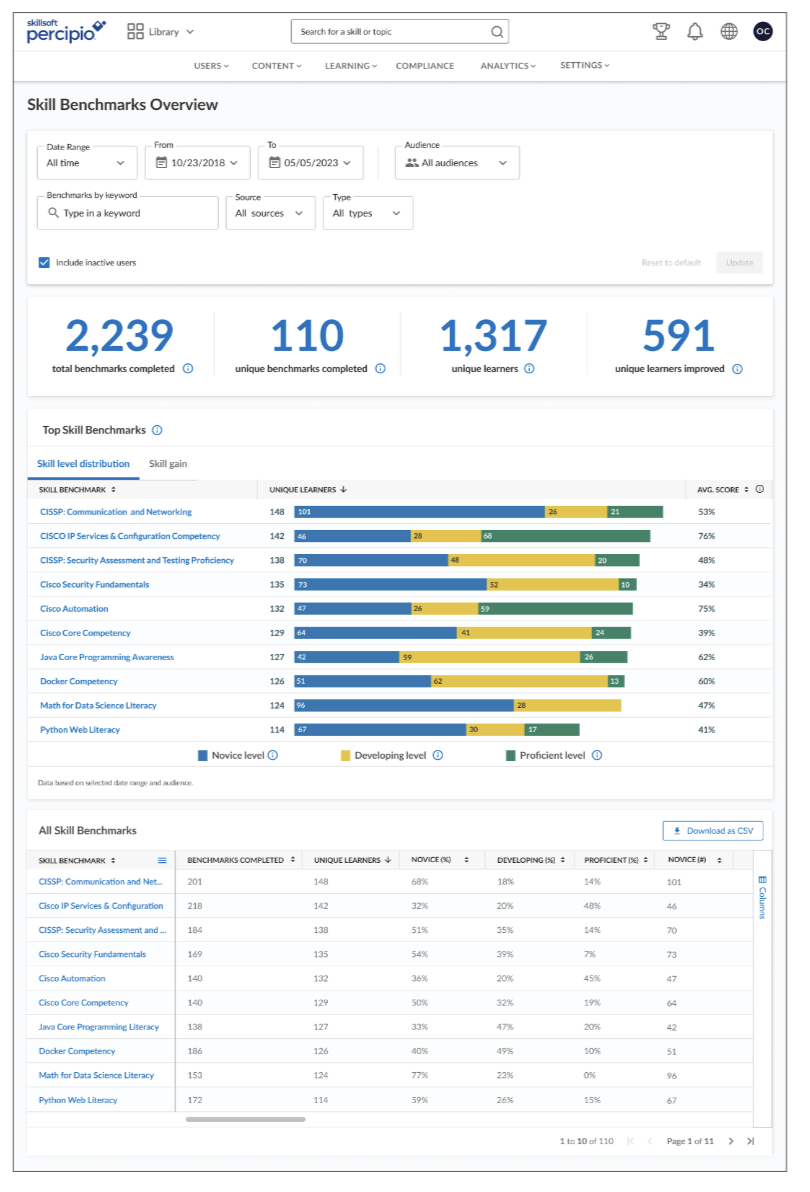This screenshot has width=810, height=1192.
Task: Sort table by Benchmarks Completed
Action: 241,861
